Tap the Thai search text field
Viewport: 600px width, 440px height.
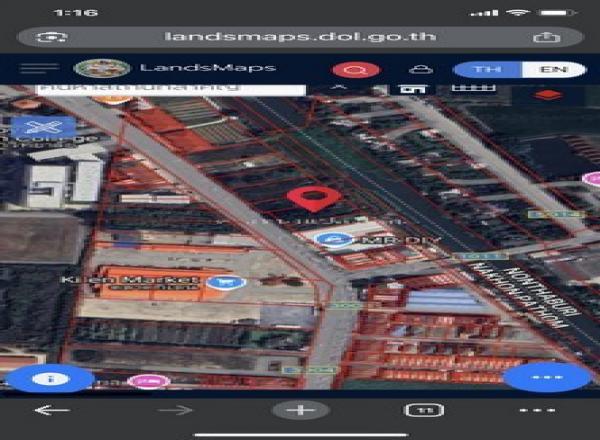click(x=170, y=89)
